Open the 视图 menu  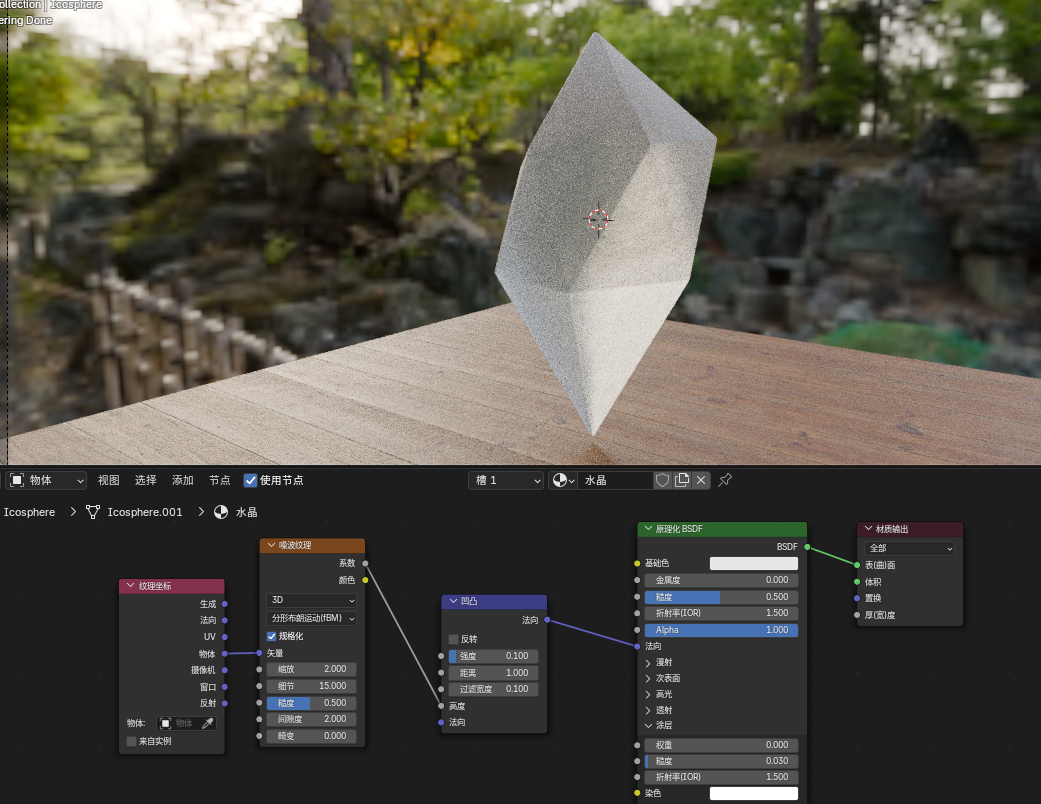click(109, 480)
